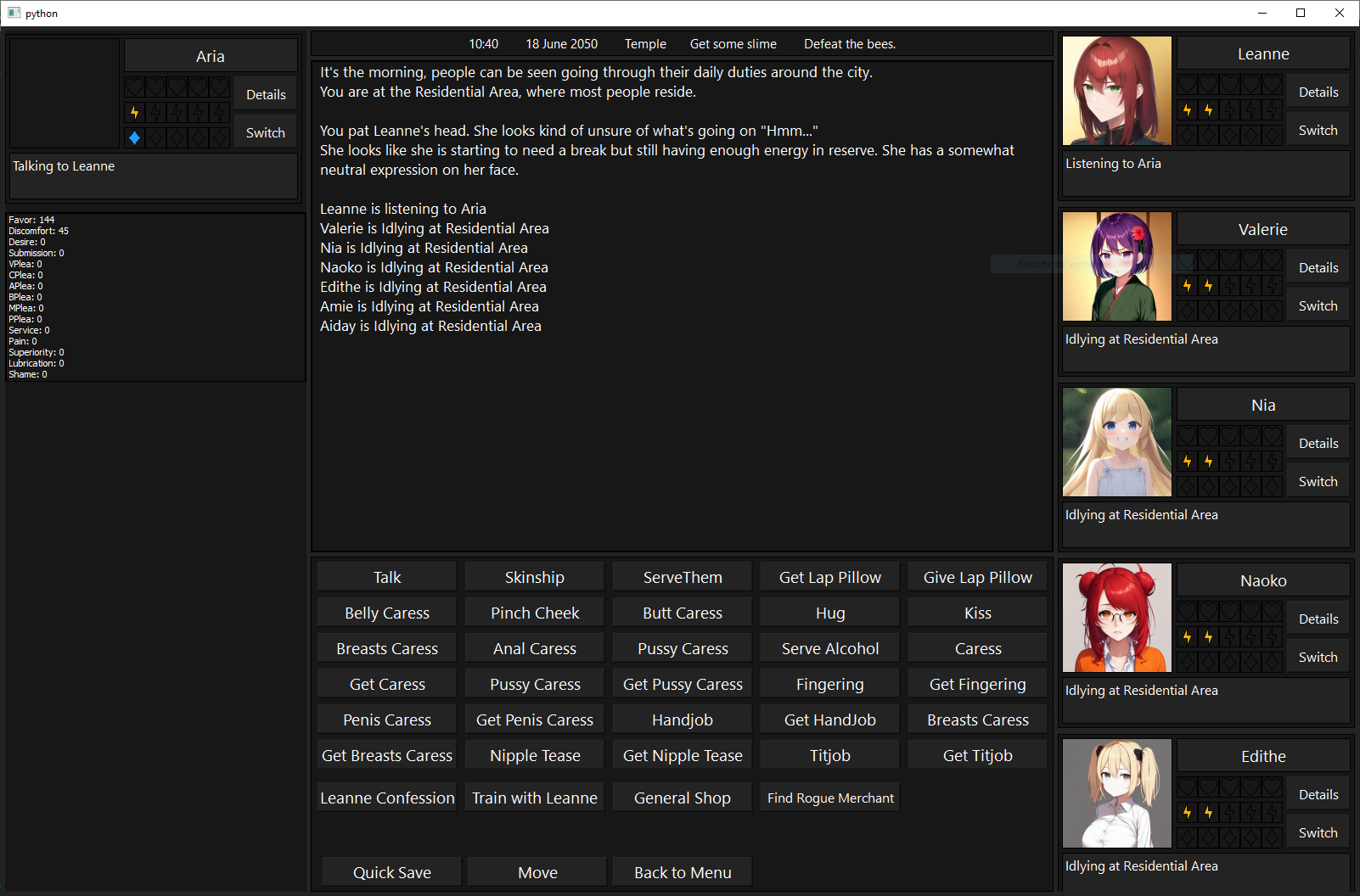Click Leanne's first yellow lightning bolt icon
The image size is (1360, 896).
[1187, 109]
